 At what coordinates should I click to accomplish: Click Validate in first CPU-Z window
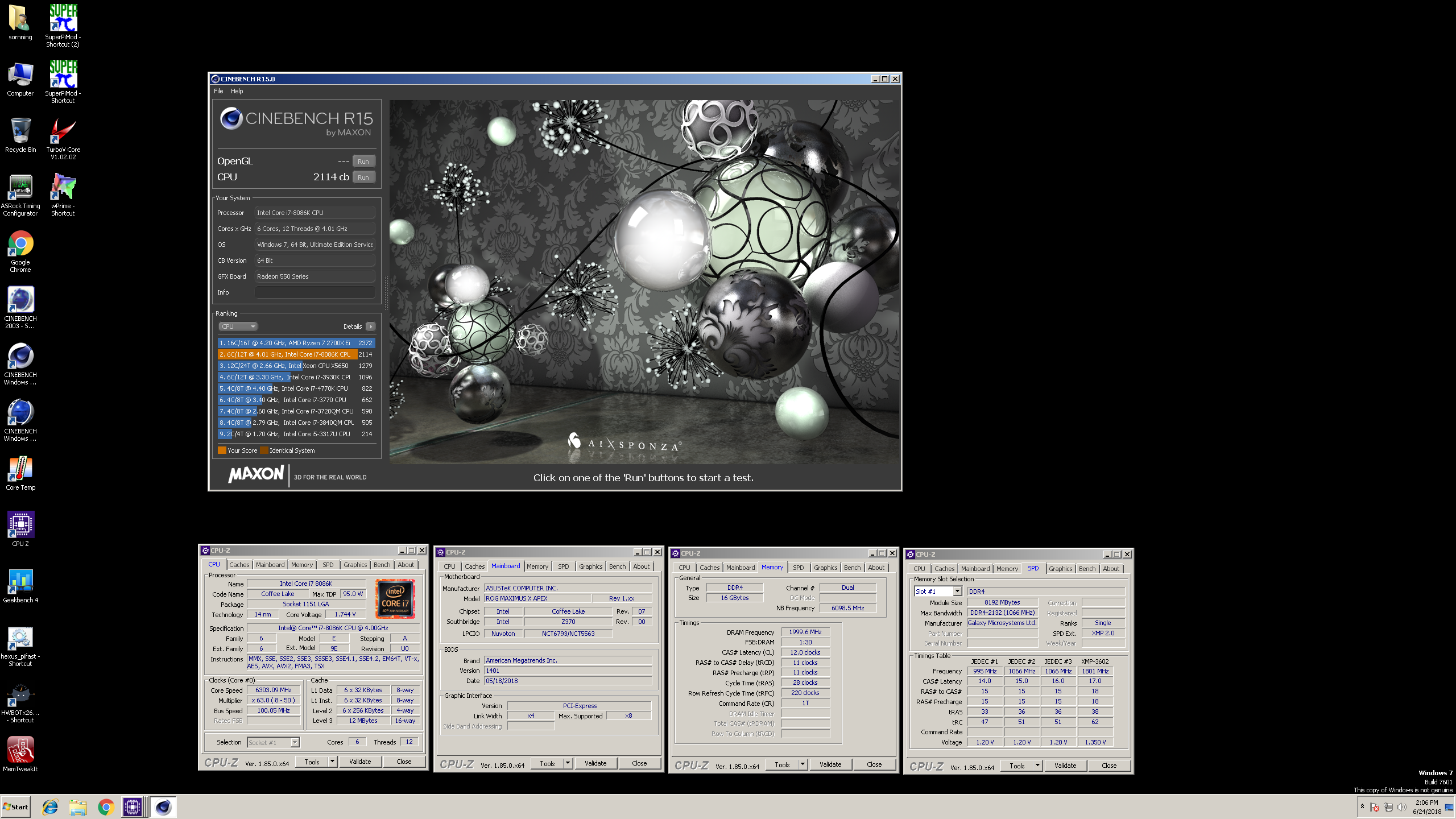coord(360,762)
